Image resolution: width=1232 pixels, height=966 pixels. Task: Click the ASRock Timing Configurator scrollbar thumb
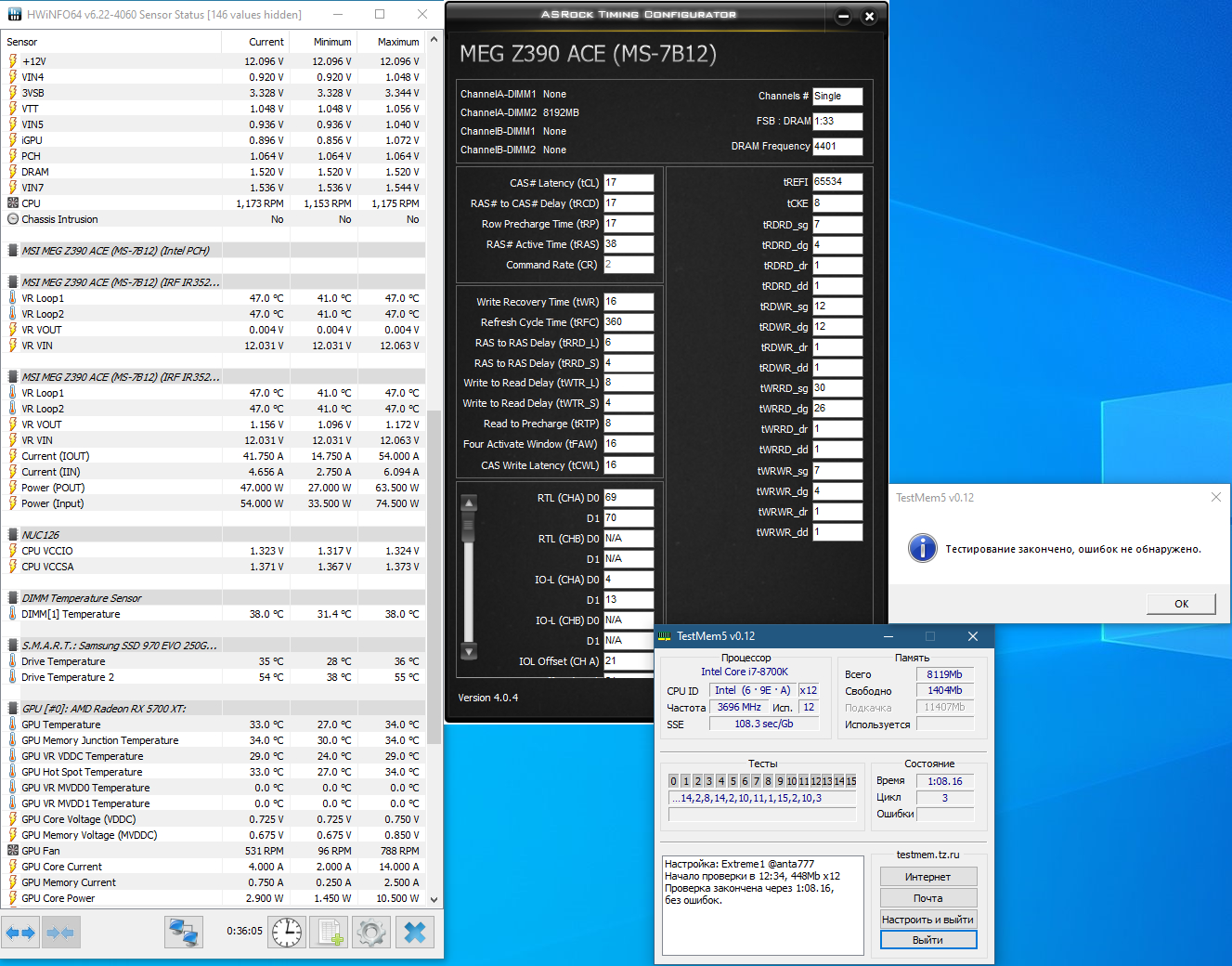(469, 526)
